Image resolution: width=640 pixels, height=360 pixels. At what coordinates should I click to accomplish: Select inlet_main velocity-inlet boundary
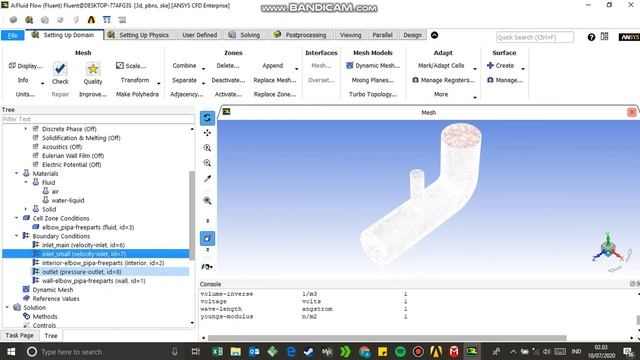(x=83, y=245)
